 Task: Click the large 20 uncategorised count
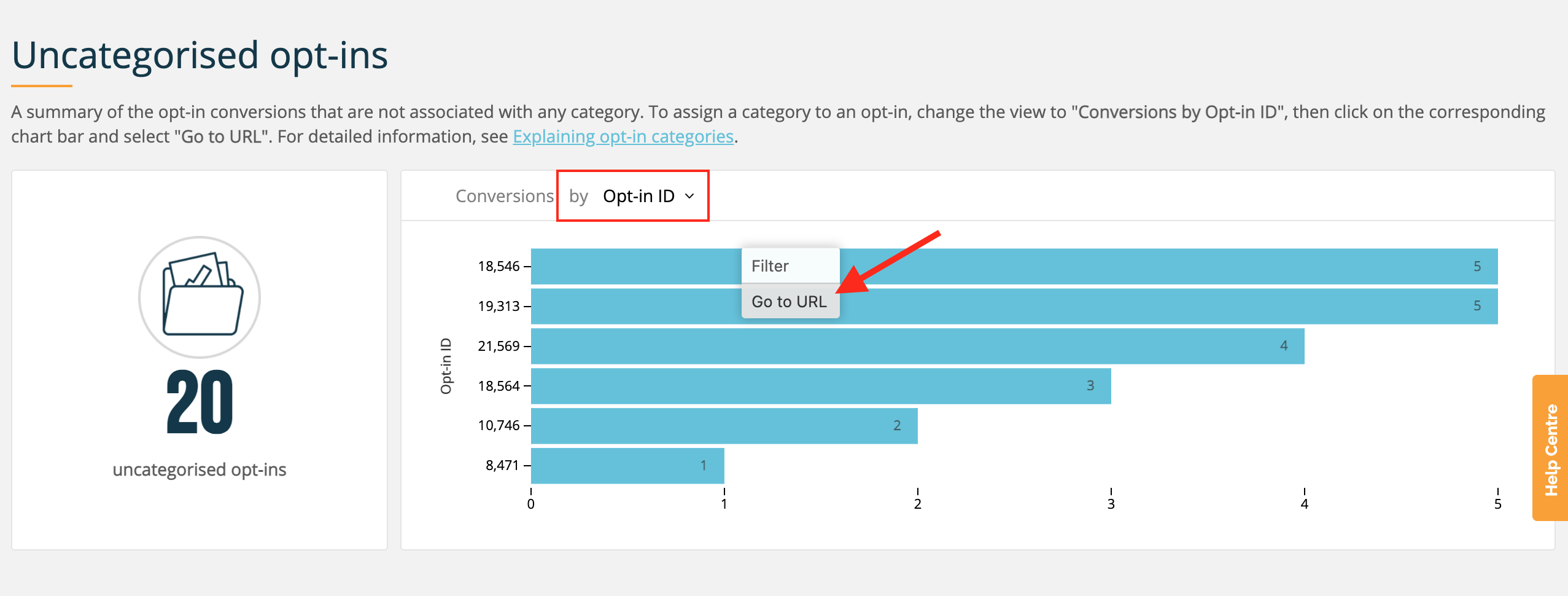click(x=200, y=402)
